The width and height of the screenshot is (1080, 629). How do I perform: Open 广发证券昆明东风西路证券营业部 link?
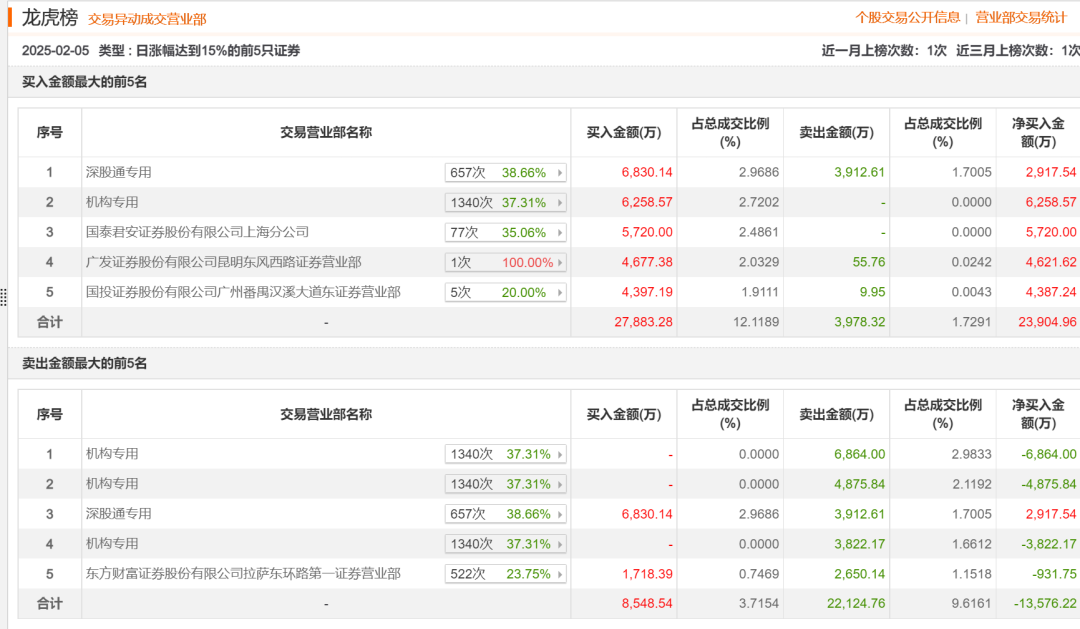click(223, 262)
